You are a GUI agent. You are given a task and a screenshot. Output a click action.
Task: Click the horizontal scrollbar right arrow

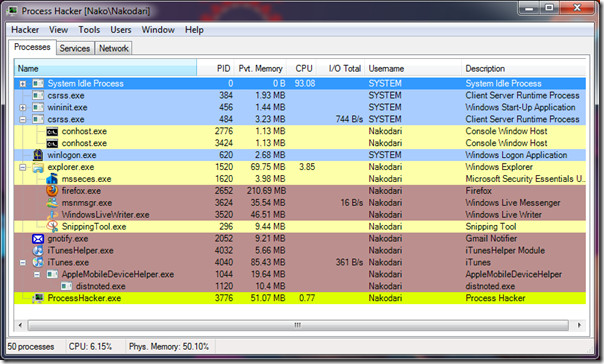pos(579,325)
